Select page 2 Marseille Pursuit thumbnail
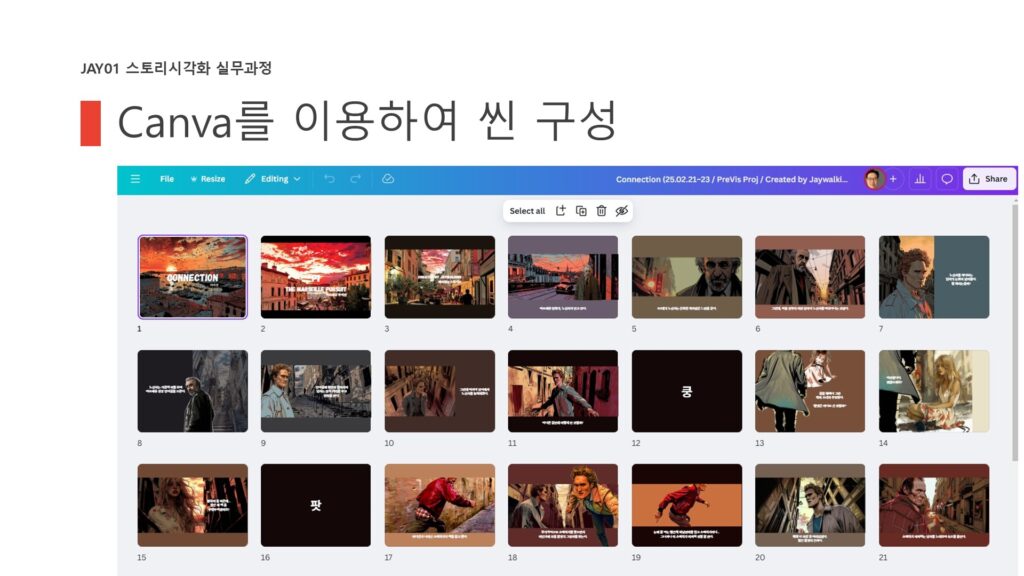The image size is (1024, 576). click(315, 277)
